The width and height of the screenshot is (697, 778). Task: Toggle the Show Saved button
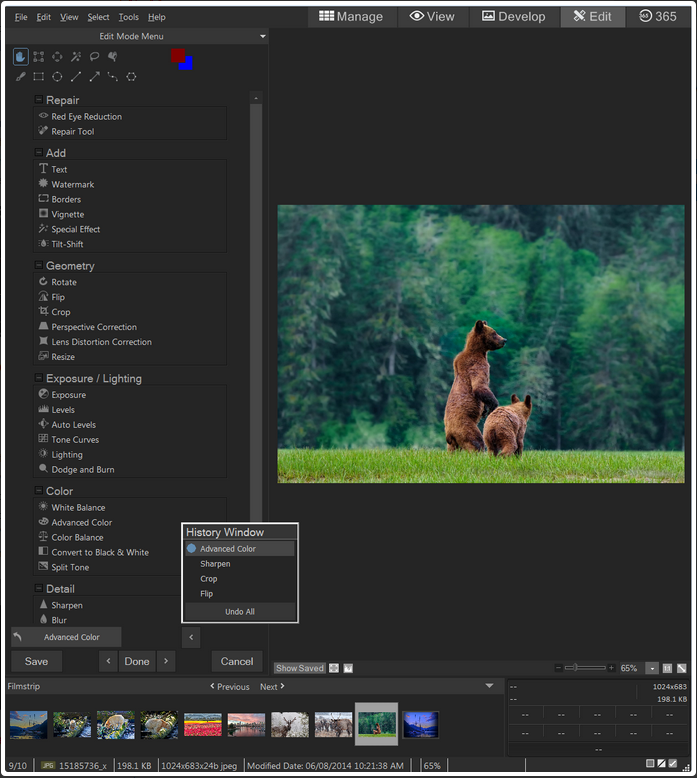tap(300, 668)
